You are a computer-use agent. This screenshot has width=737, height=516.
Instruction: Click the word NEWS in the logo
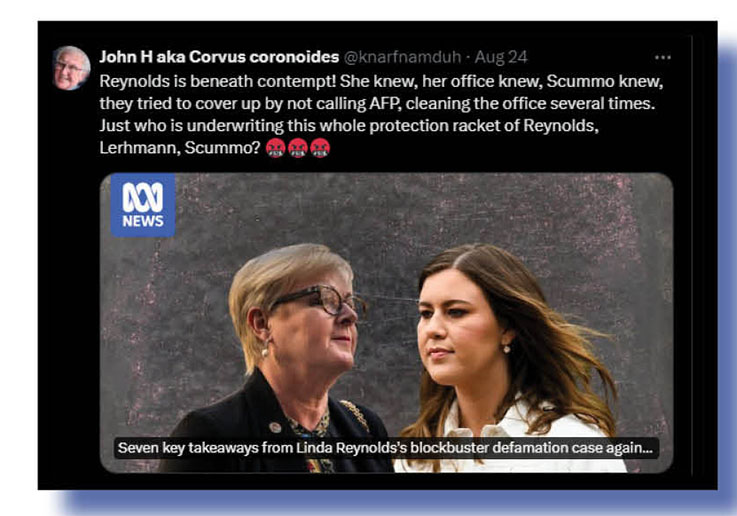143,220
